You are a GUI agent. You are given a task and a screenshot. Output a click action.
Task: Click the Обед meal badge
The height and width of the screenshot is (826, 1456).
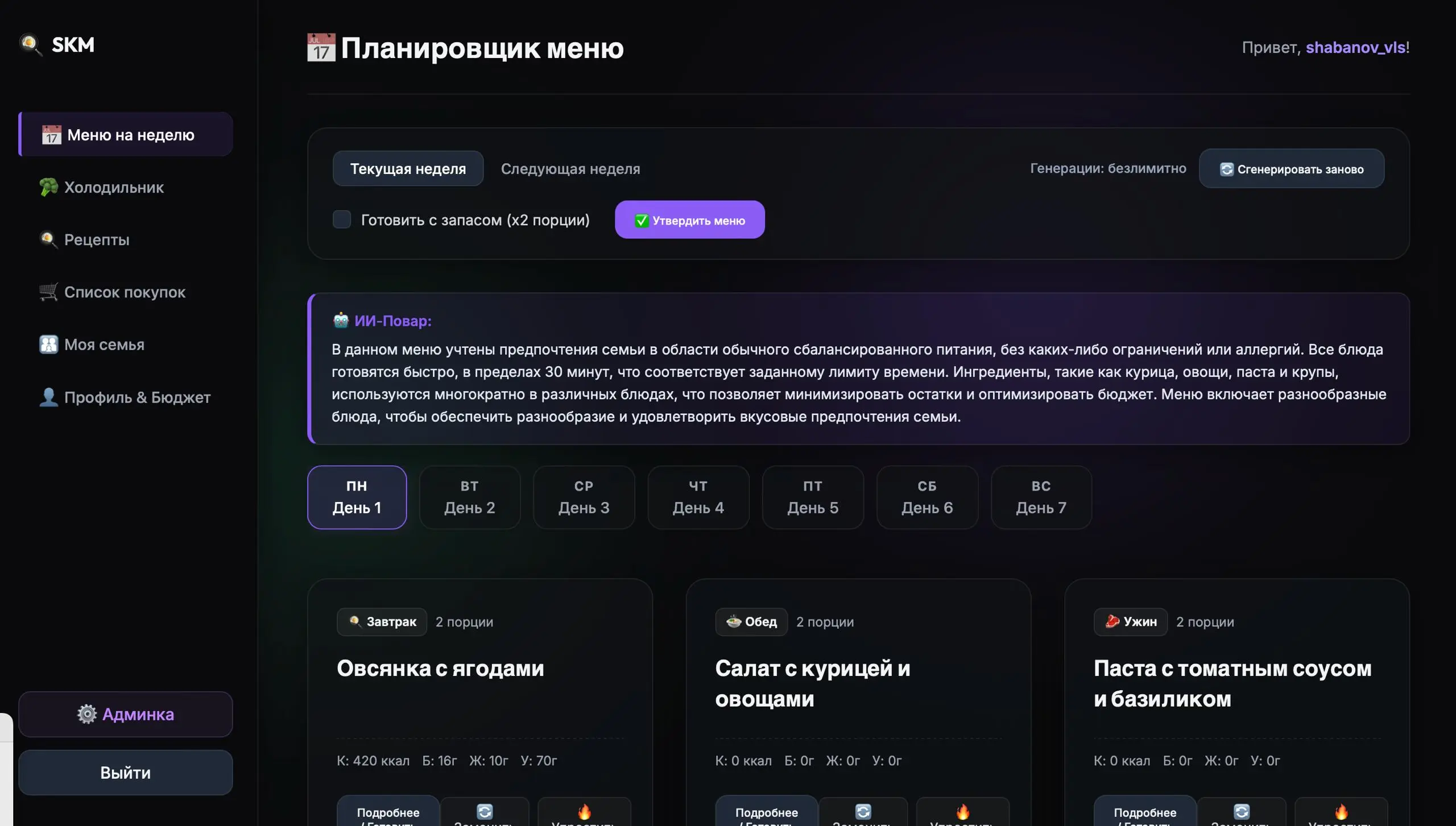751,621
